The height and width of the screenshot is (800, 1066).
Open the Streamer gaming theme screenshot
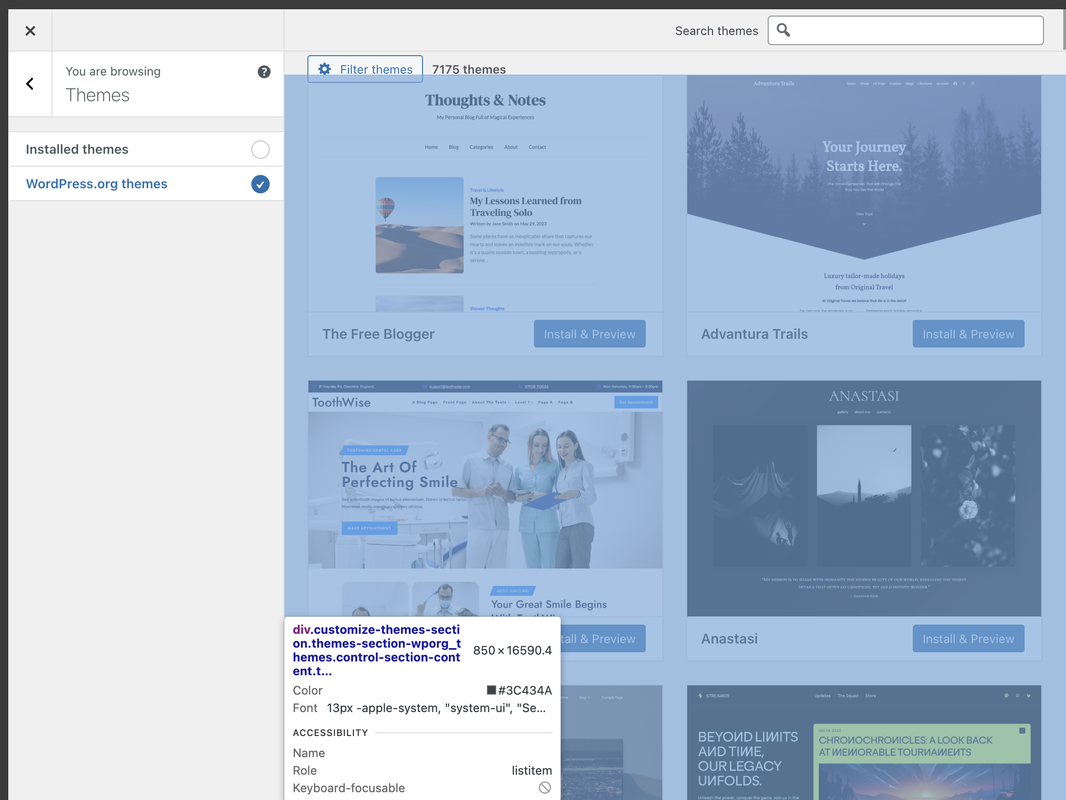(x=863, y=742)
